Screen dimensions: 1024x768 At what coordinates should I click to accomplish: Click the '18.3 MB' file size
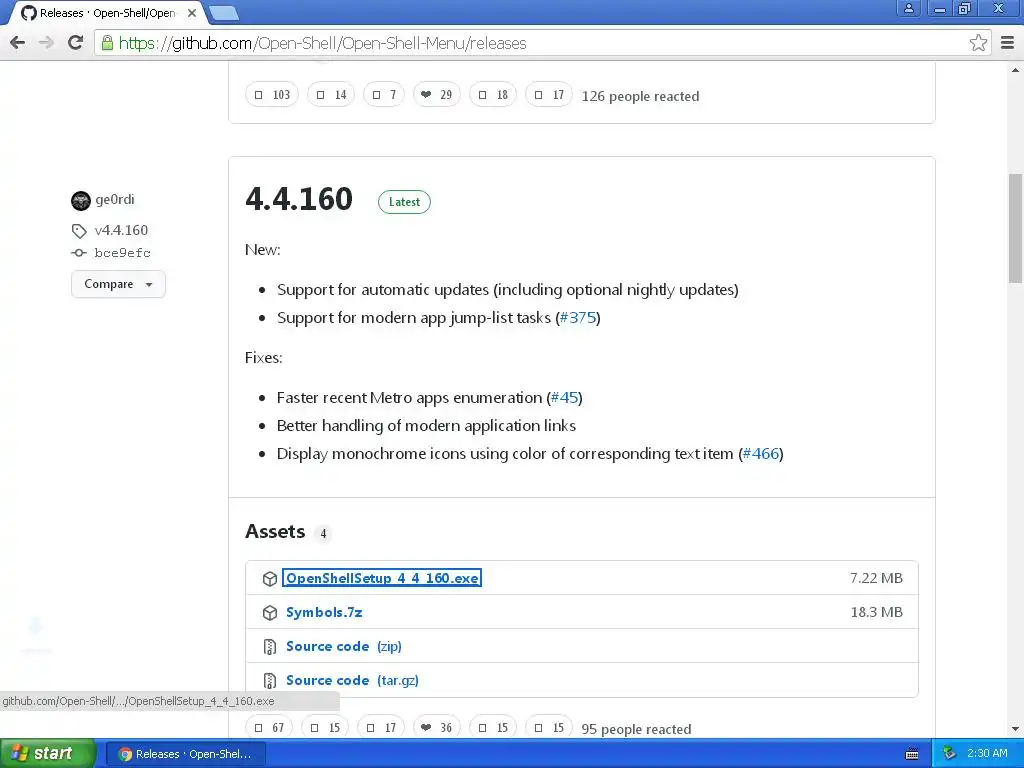[x=876, y=612]
